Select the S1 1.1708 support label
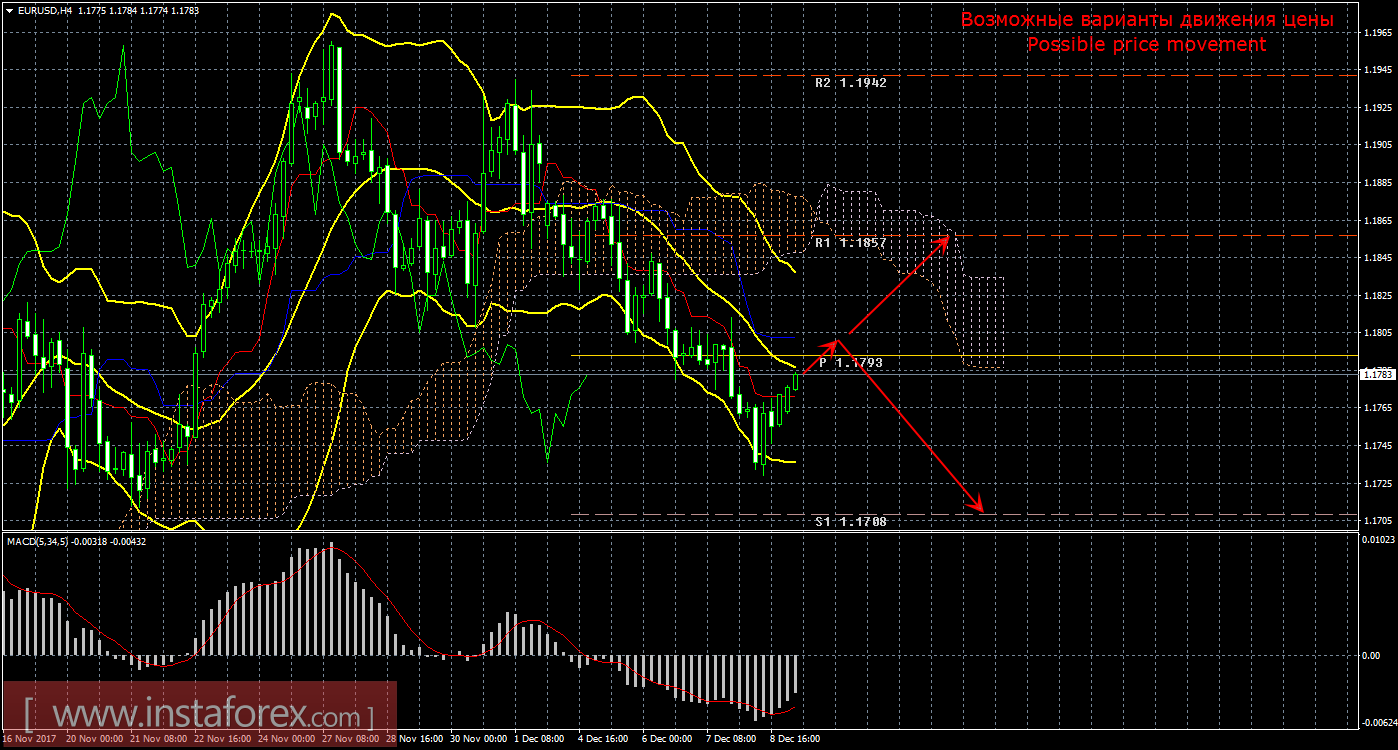 point(850,522)
